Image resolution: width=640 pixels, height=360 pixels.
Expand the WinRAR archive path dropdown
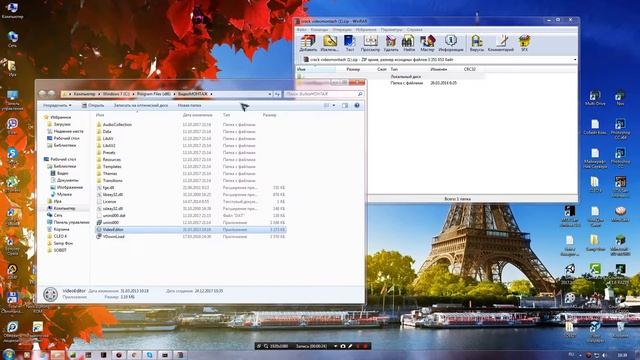pos(575,60)
